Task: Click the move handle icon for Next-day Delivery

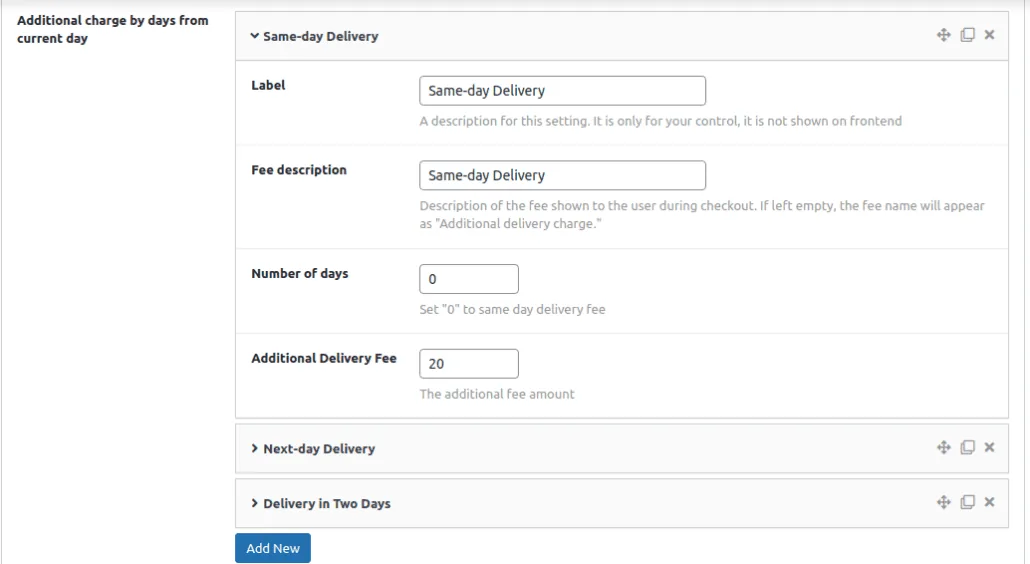Action: coord(943,447)
